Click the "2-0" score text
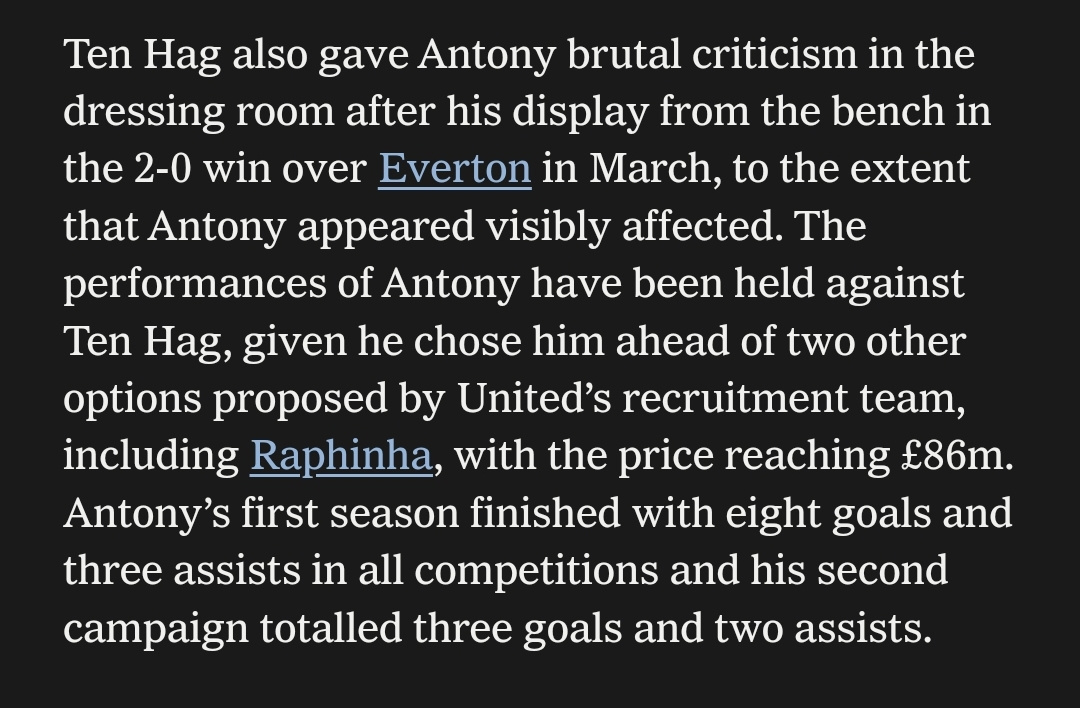 (163, 169)
